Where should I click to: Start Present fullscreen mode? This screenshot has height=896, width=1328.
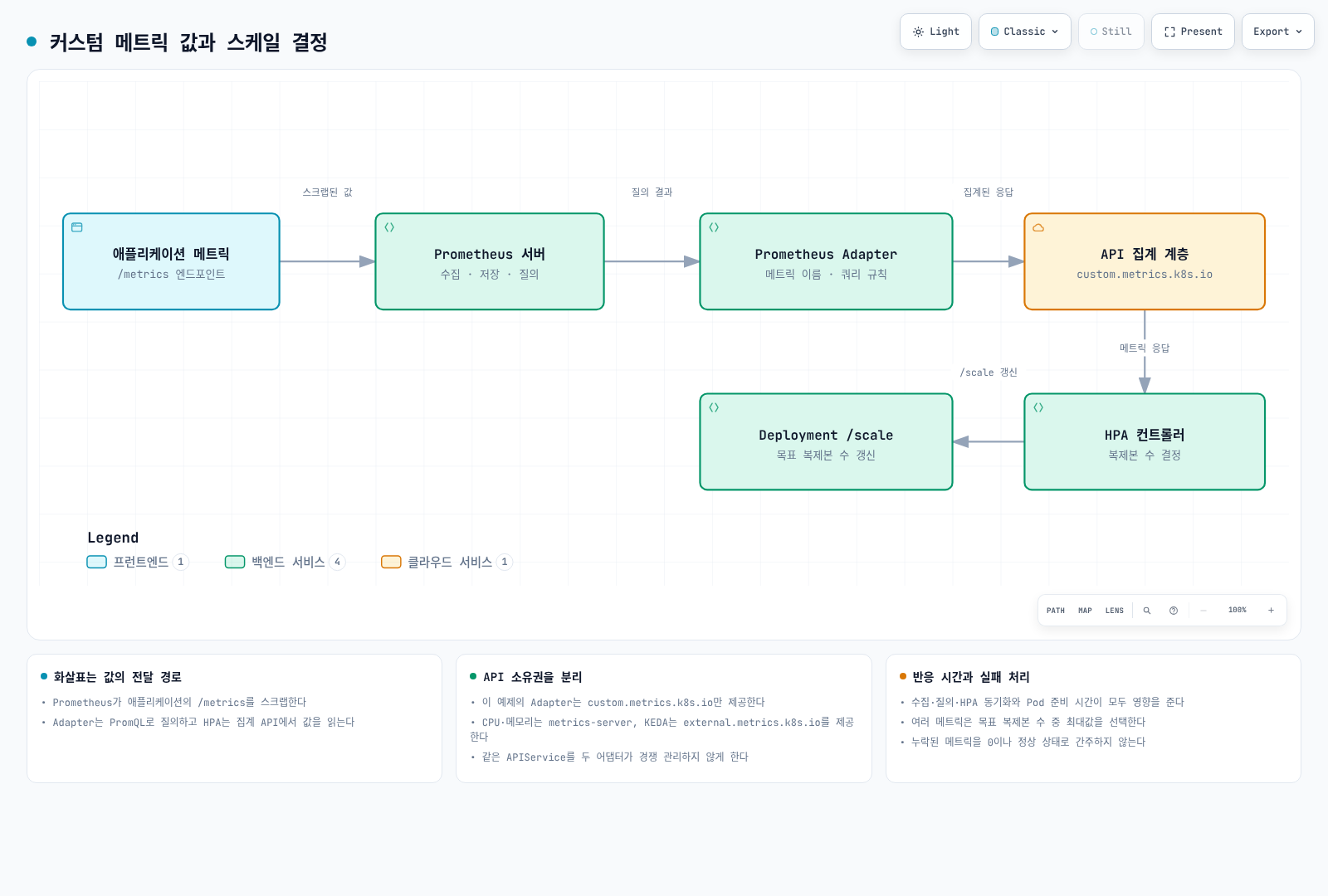pos(1193,32)
